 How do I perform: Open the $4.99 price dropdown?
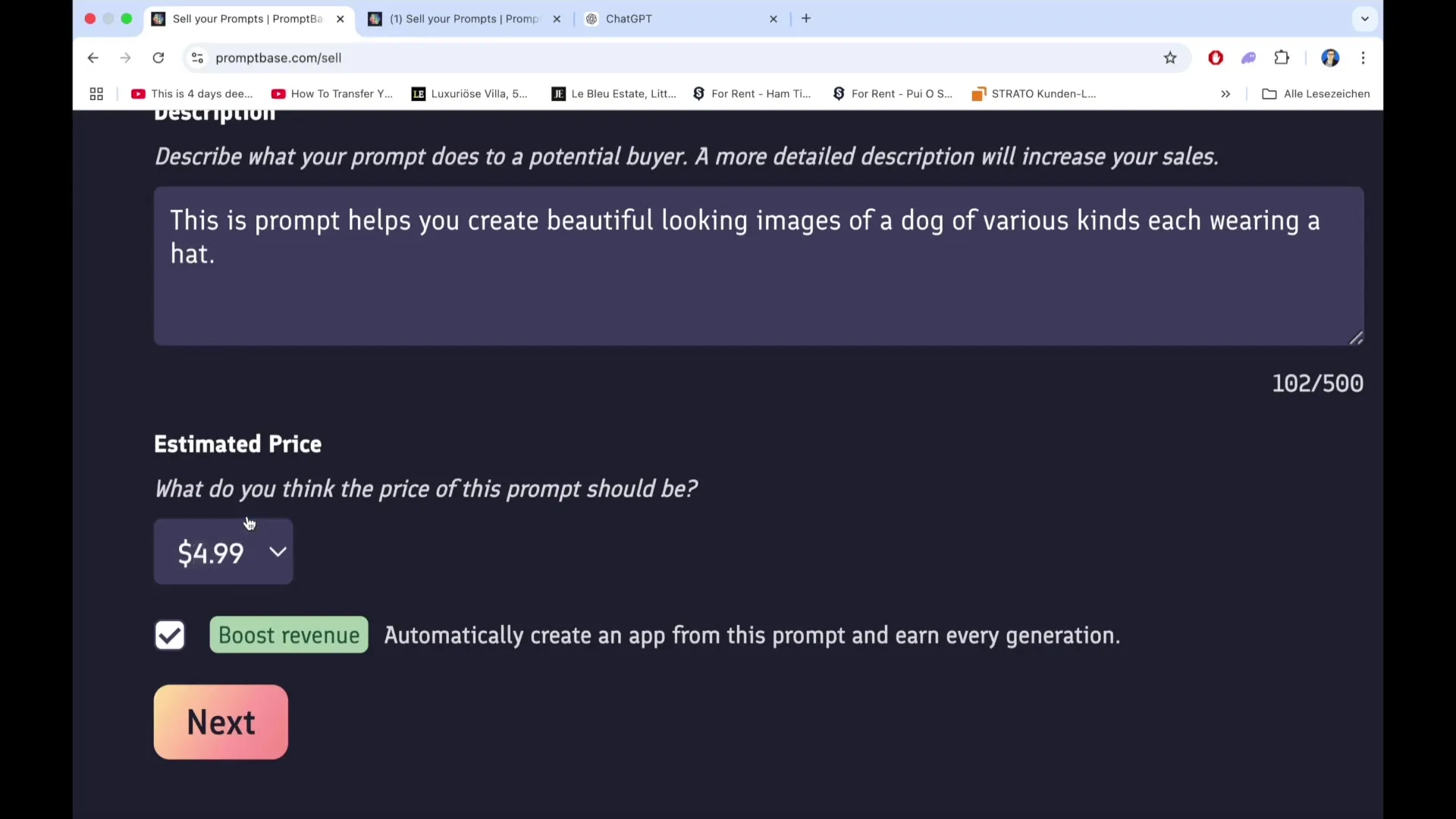coord(224,552)
